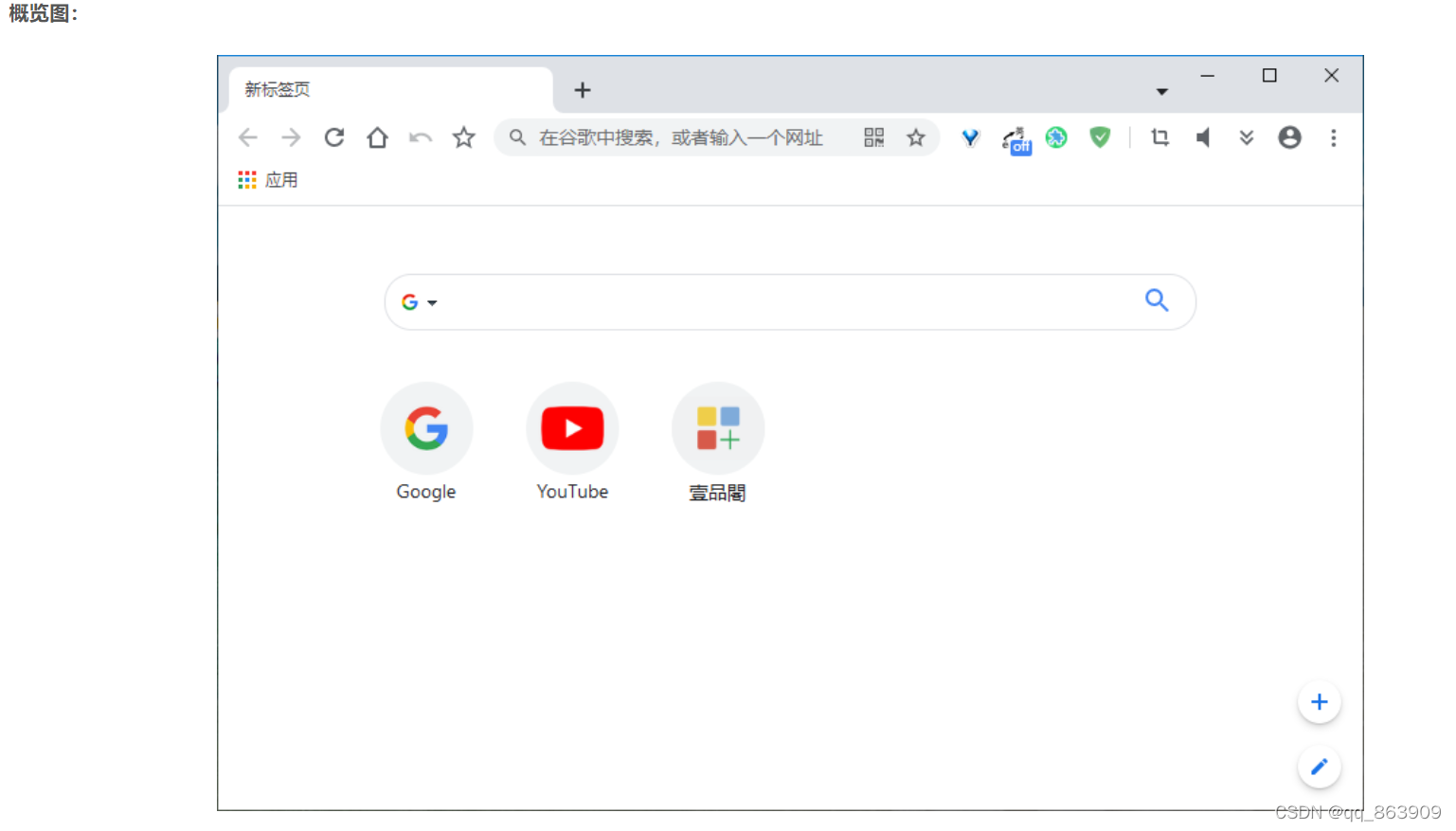Open the 应用 apps shortcut
The height and width of the screenshot is (831, 1456).
268,180
